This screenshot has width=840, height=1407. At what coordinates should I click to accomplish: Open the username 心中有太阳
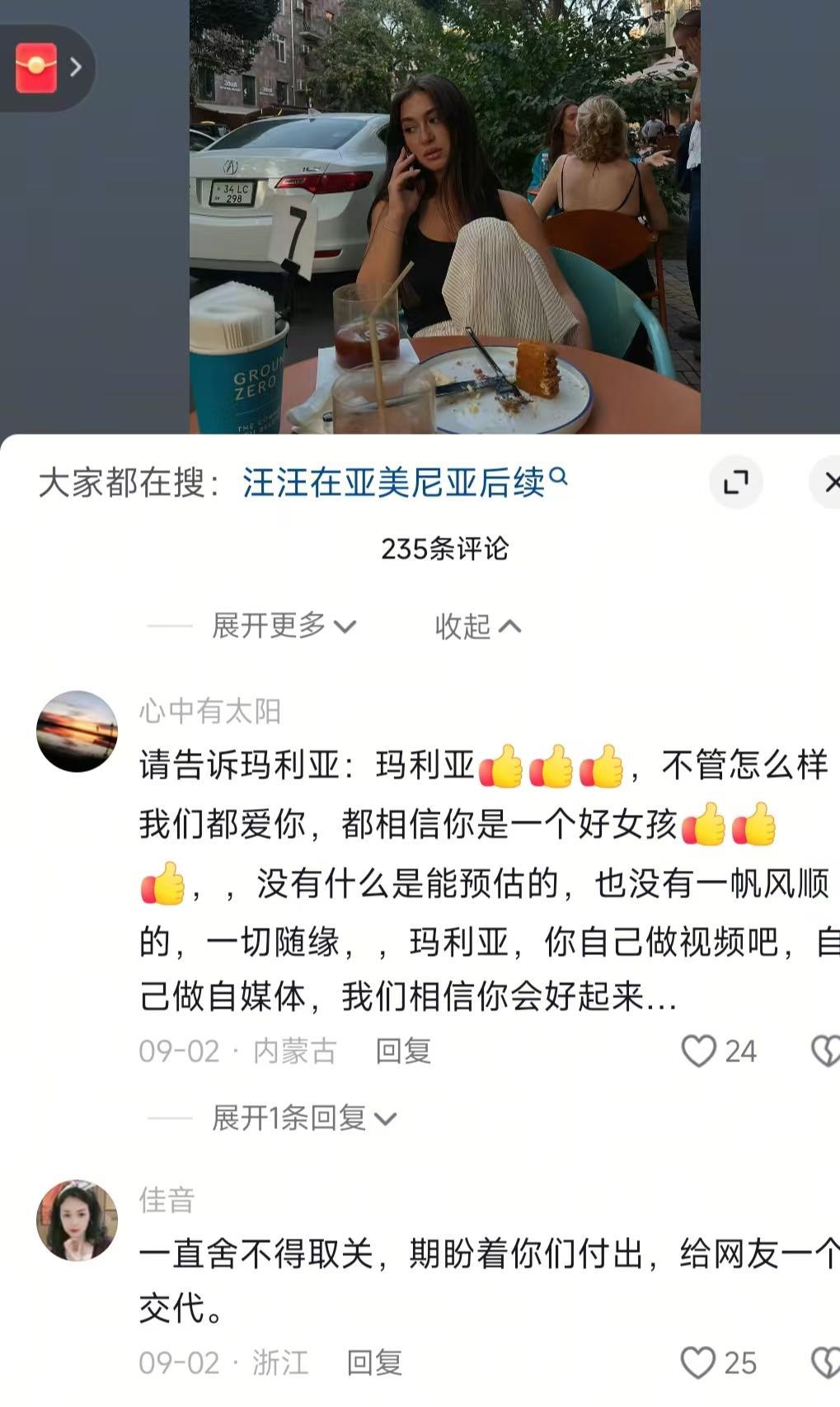(x=210, y=711)
